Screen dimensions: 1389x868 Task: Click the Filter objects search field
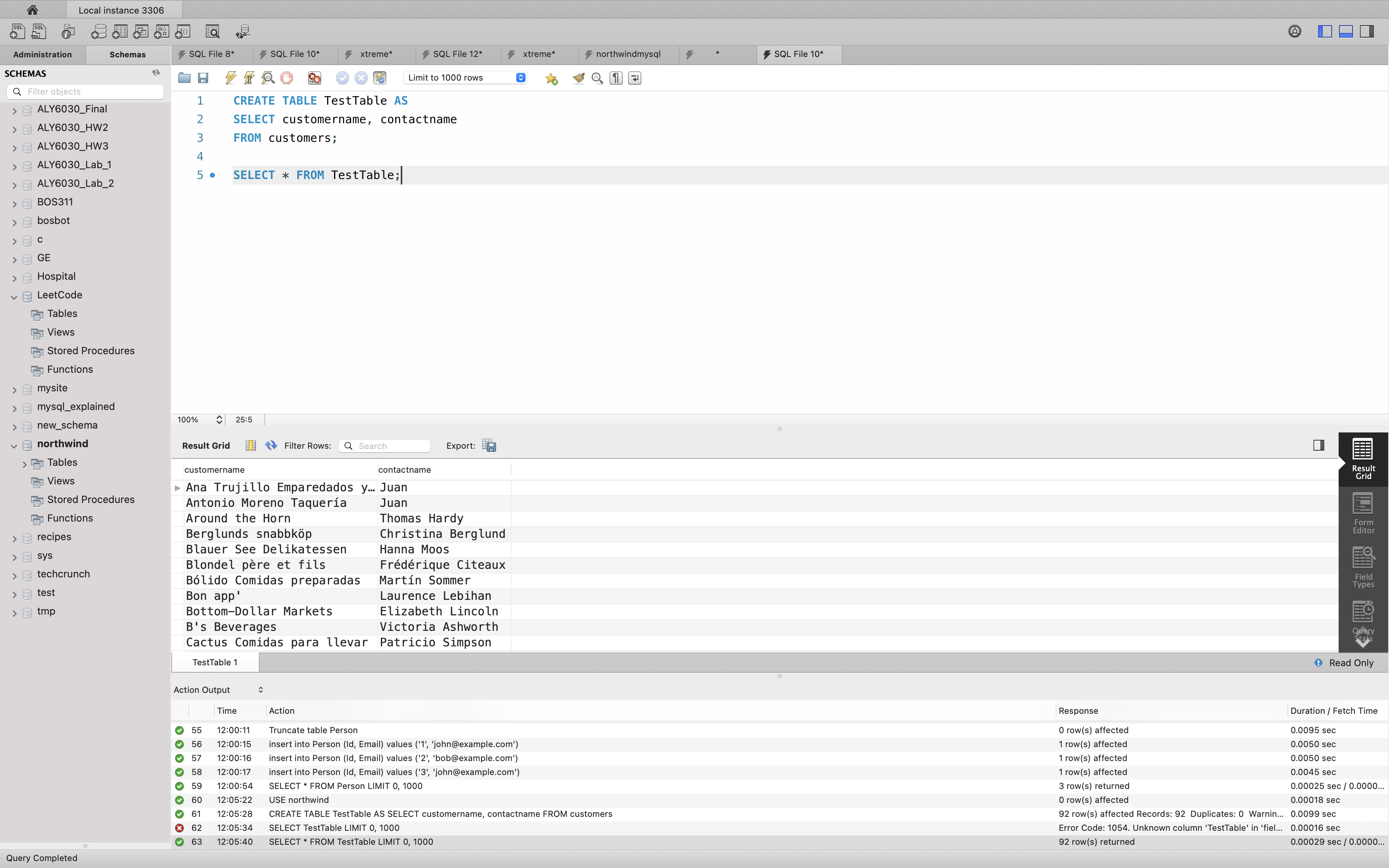coord(86,91)
